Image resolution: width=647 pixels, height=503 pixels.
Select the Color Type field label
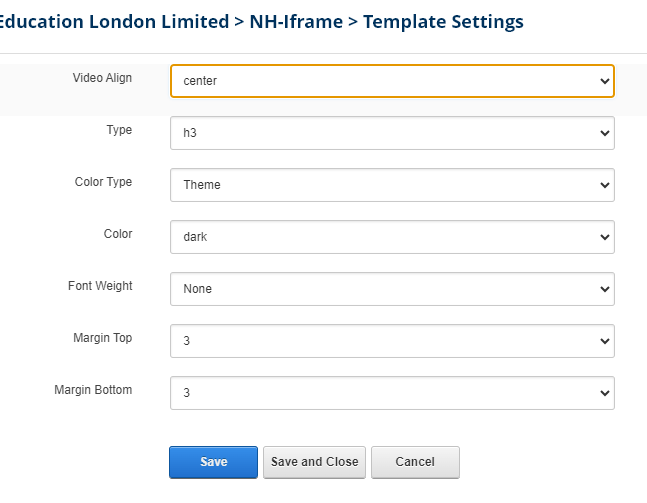point(103,182)
